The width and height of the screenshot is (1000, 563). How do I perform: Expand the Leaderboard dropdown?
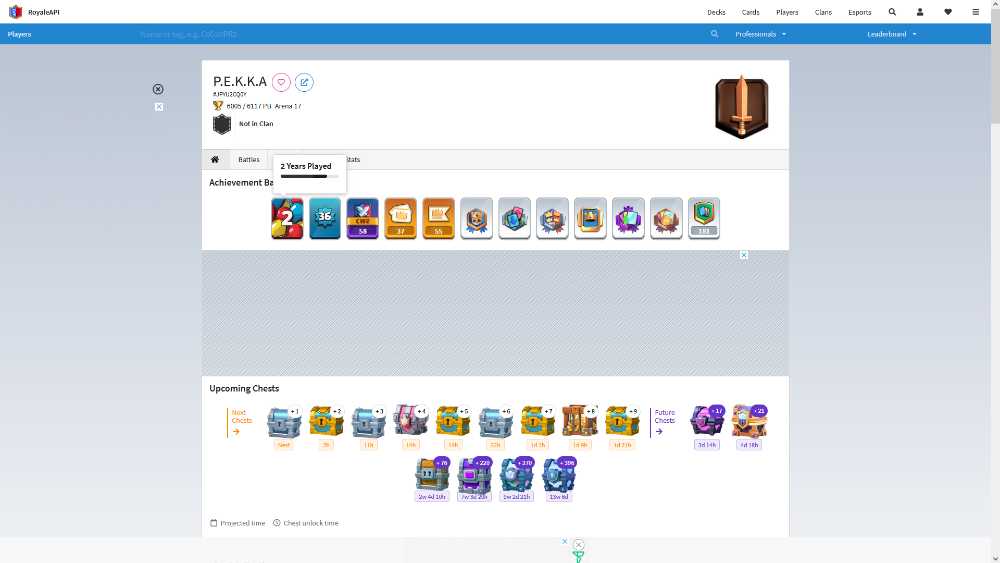(x=892, y=34)
